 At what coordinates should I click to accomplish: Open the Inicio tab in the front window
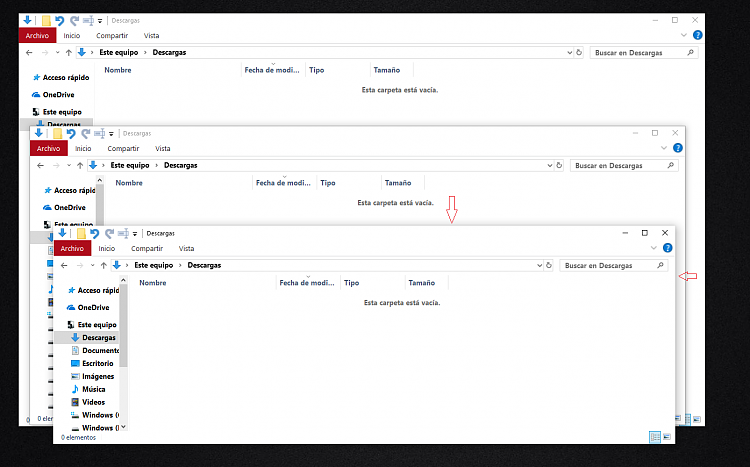point(107,248)
